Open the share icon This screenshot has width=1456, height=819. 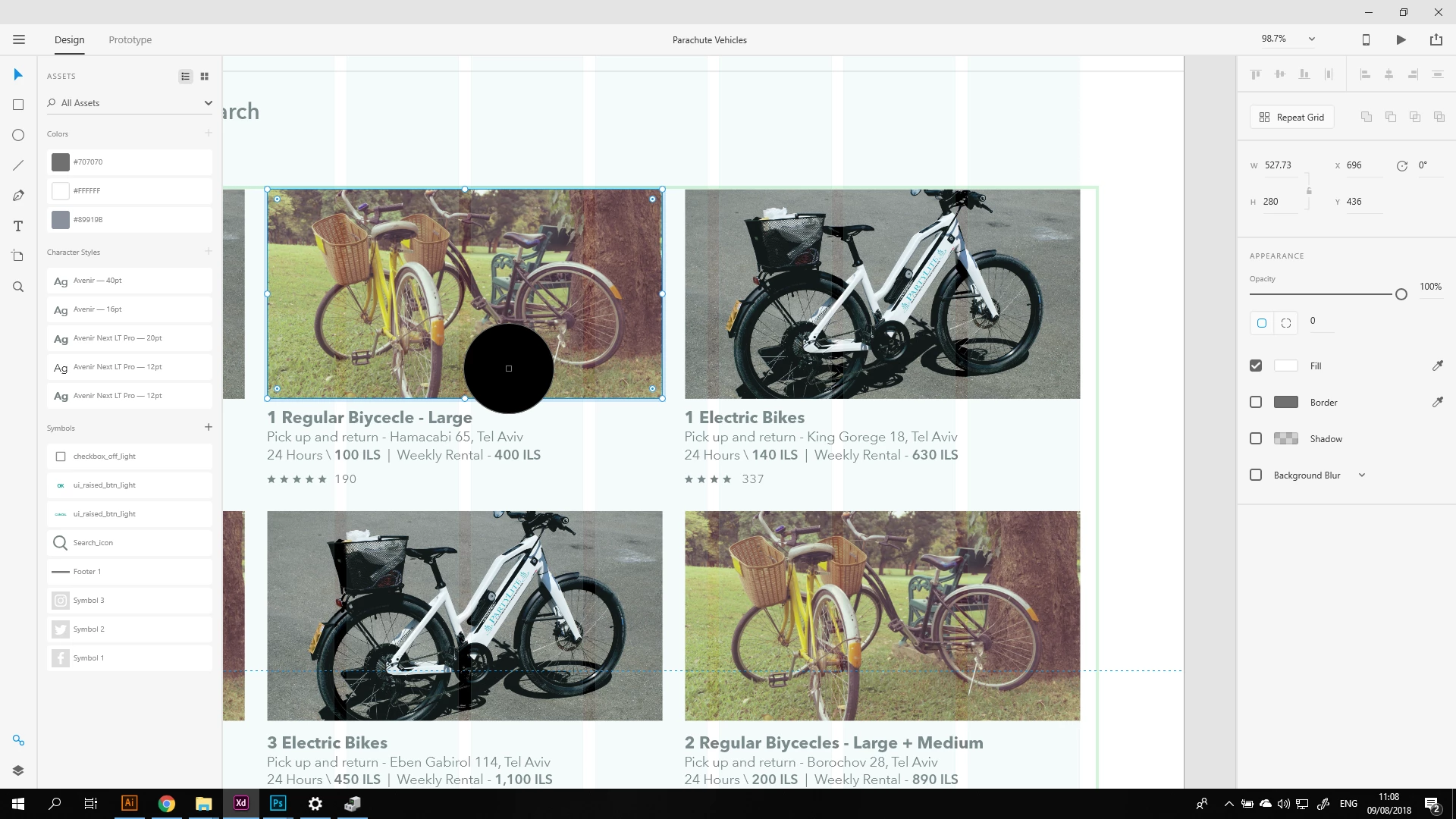(1436, 39)
